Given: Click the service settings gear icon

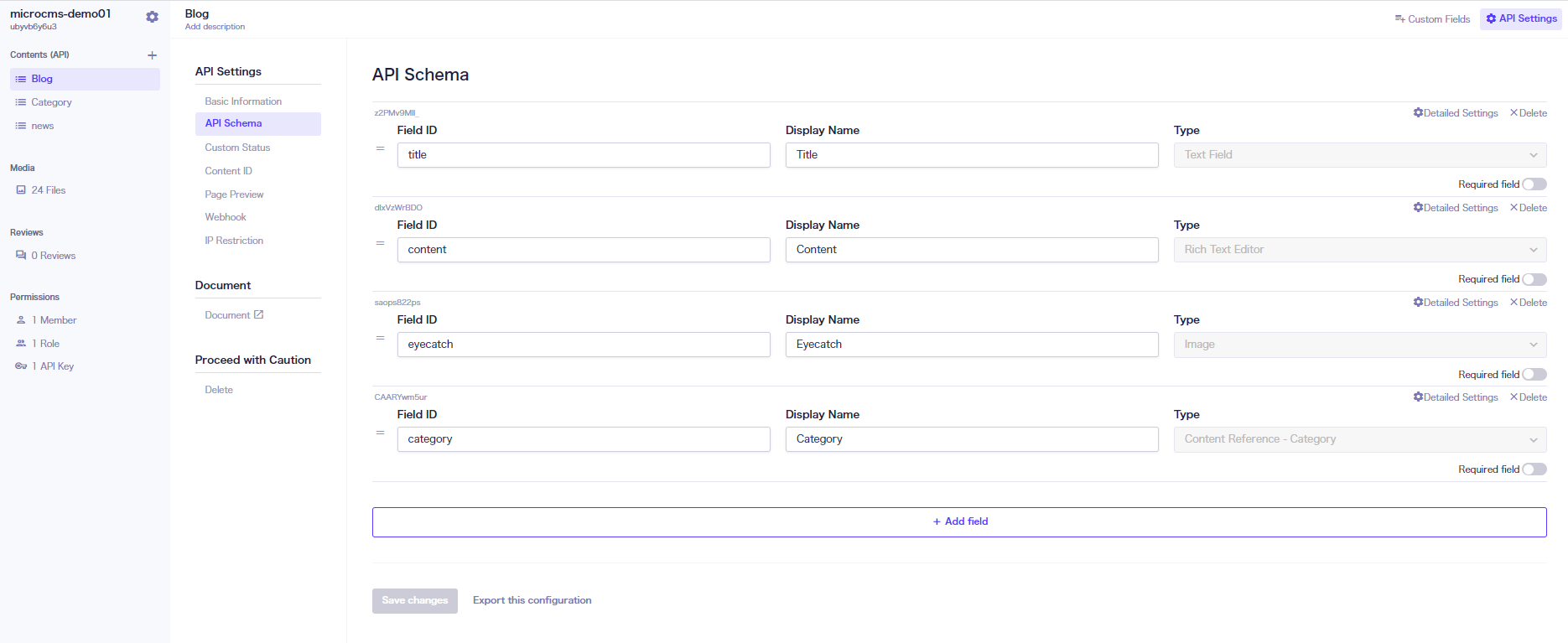Looking at the screenshot, I should [152, 17].
